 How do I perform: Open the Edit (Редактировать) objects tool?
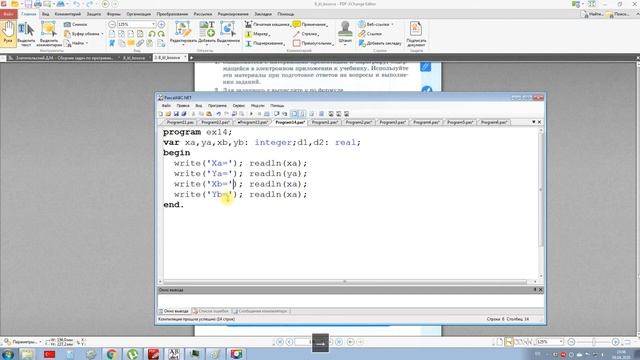183,33
